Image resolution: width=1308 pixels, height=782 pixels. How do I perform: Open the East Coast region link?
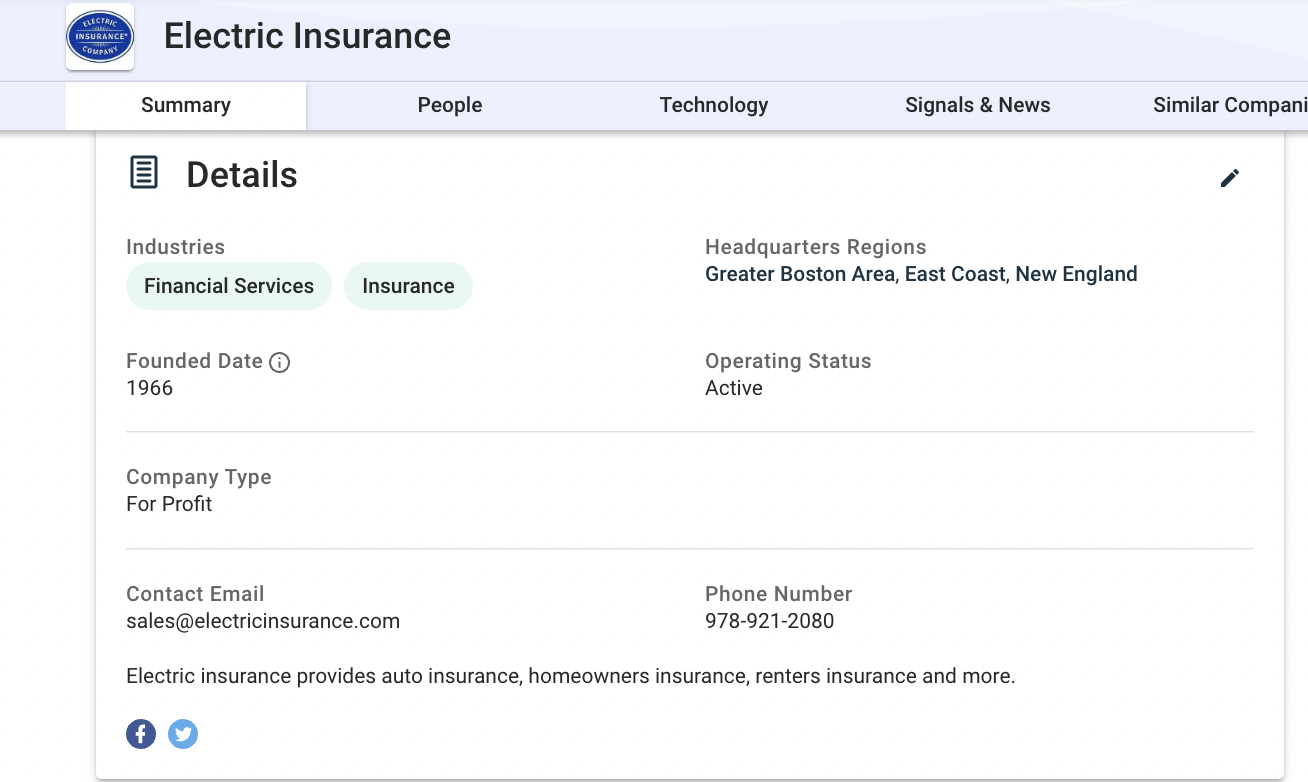pos(955,274)
